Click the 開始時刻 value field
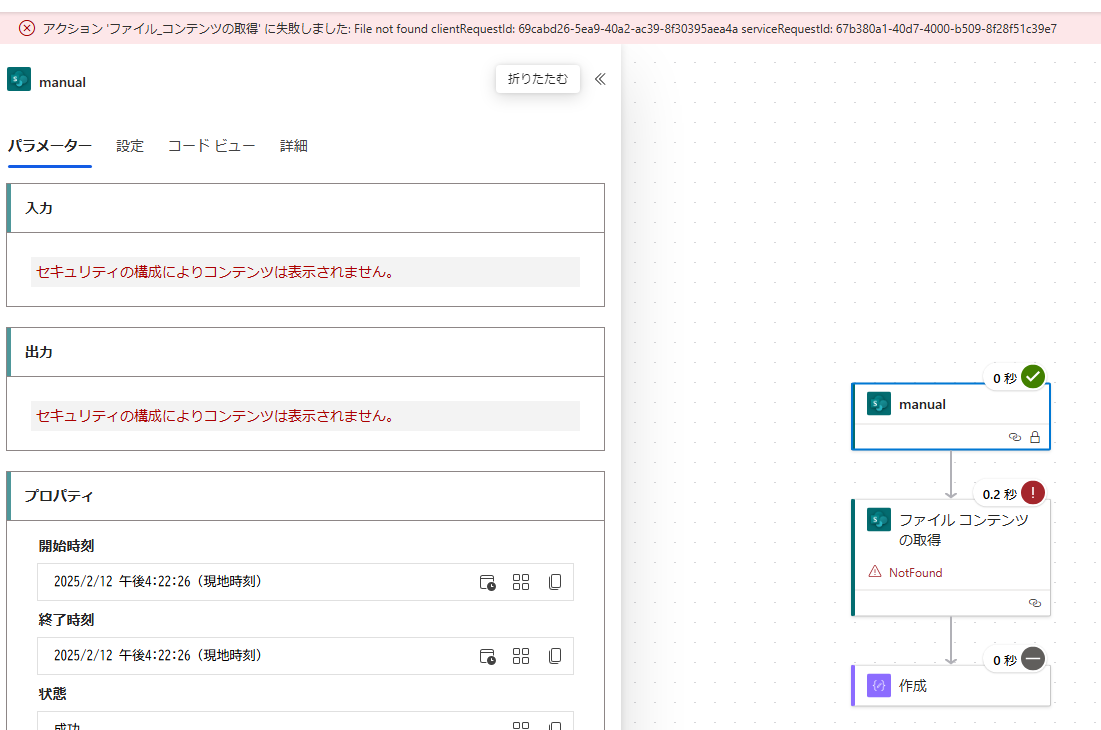Viewport: 1101px width, 730px height. (x=305, y=582)
